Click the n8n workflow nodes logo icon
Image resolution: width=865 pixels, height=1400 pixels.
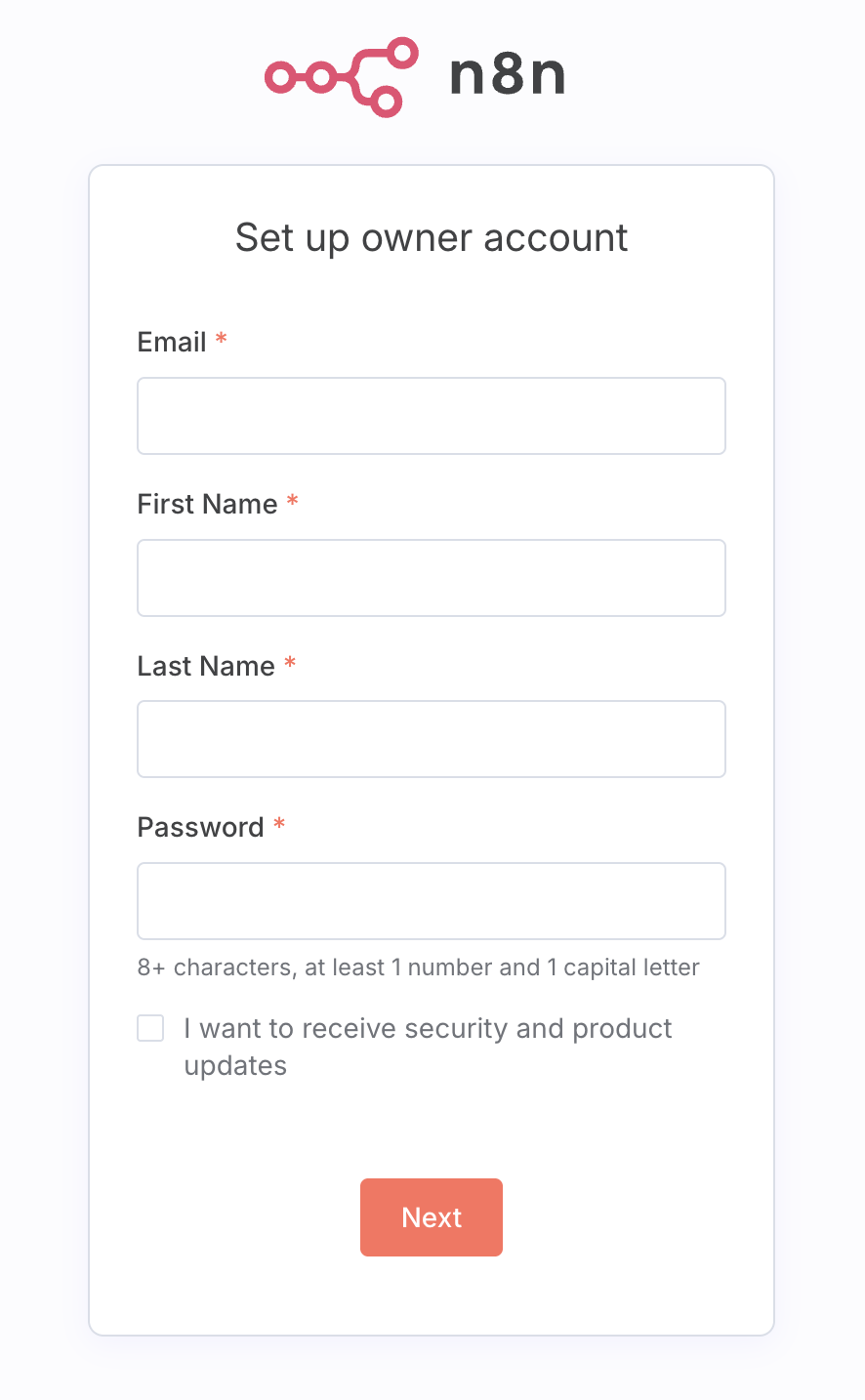tap(342, 77)
